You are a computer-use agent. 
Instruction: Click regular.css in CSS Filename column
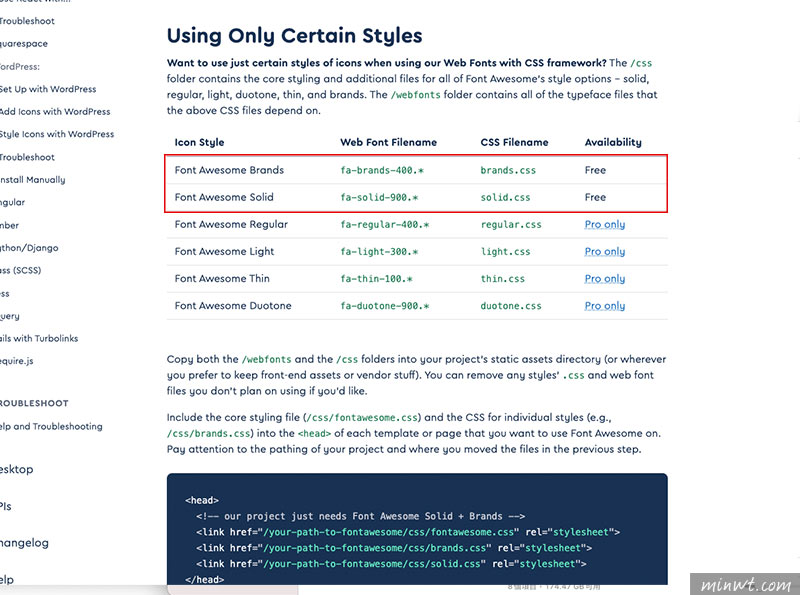pyautogui.click(x=511, y=225)
